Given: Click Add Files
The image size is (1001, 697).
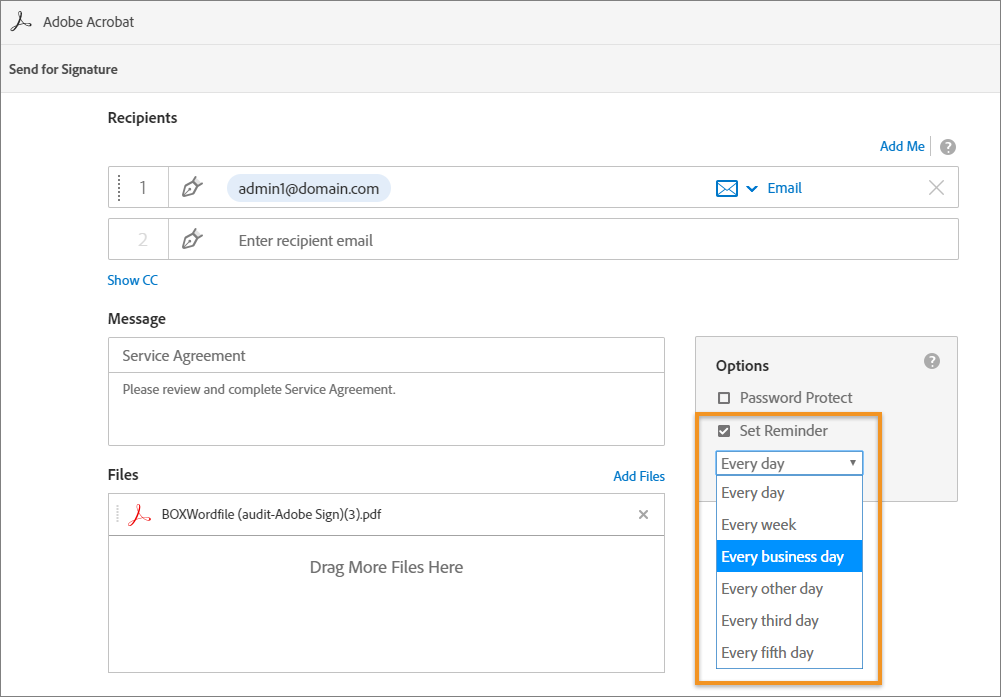Looking at the screenshot, I should coord(639,476).
